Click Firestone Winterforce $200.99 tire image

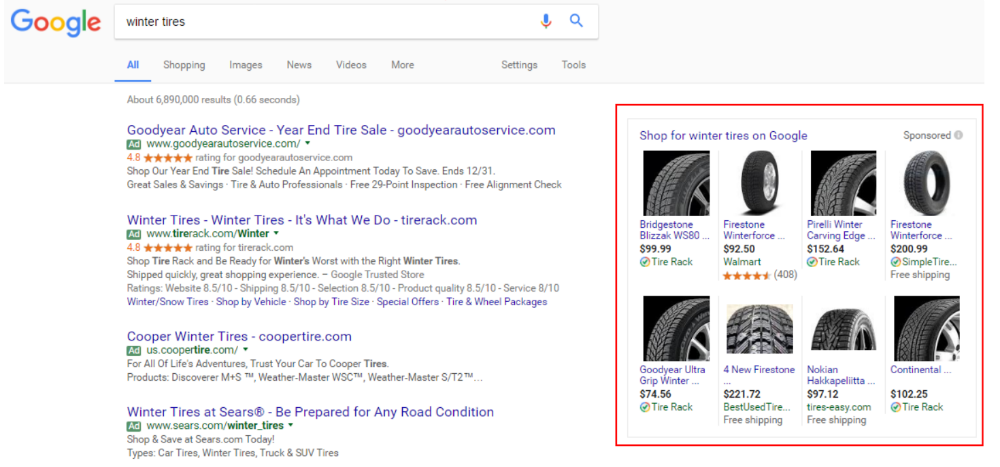tap(927, 183)
